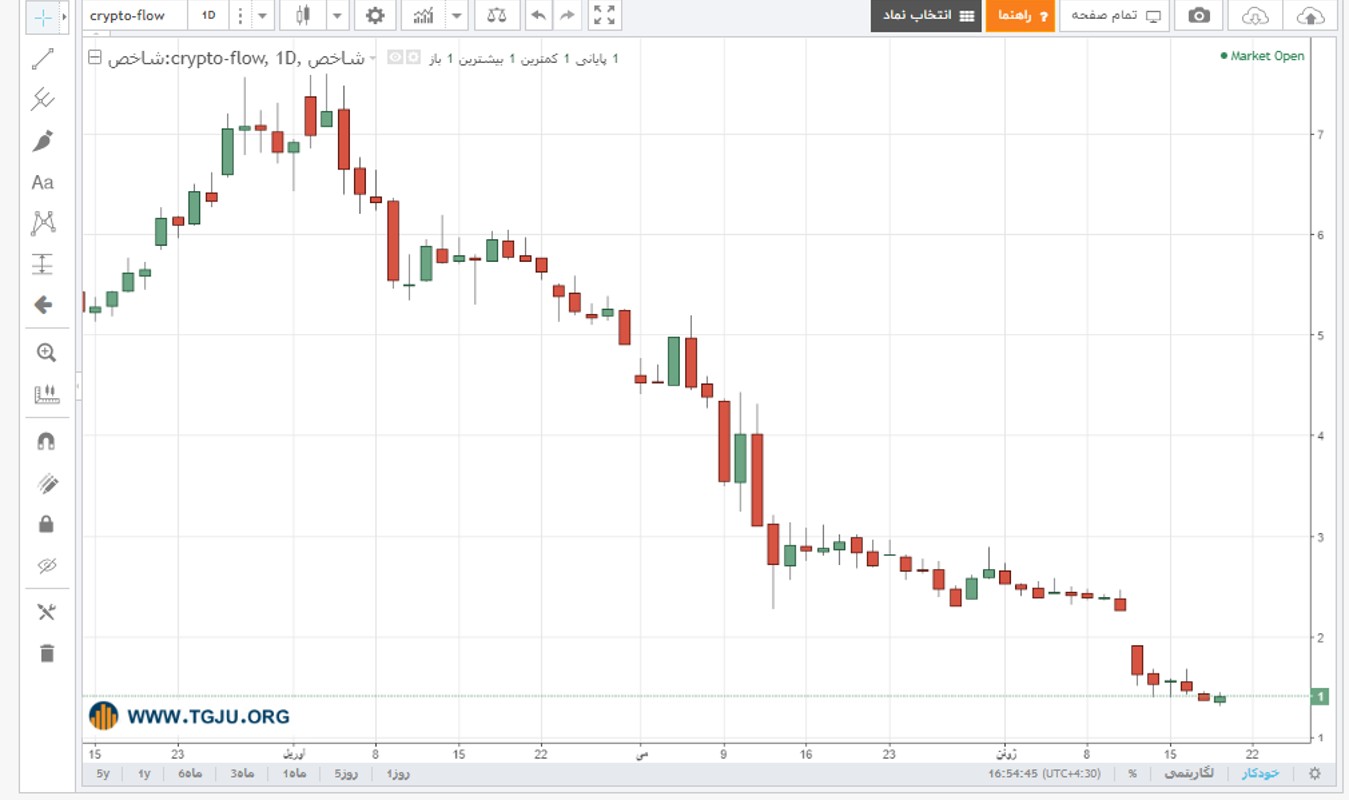Screen dimensions: 1349x800
Task: Activate the zoom in magnifier tool
Action: 46,352
